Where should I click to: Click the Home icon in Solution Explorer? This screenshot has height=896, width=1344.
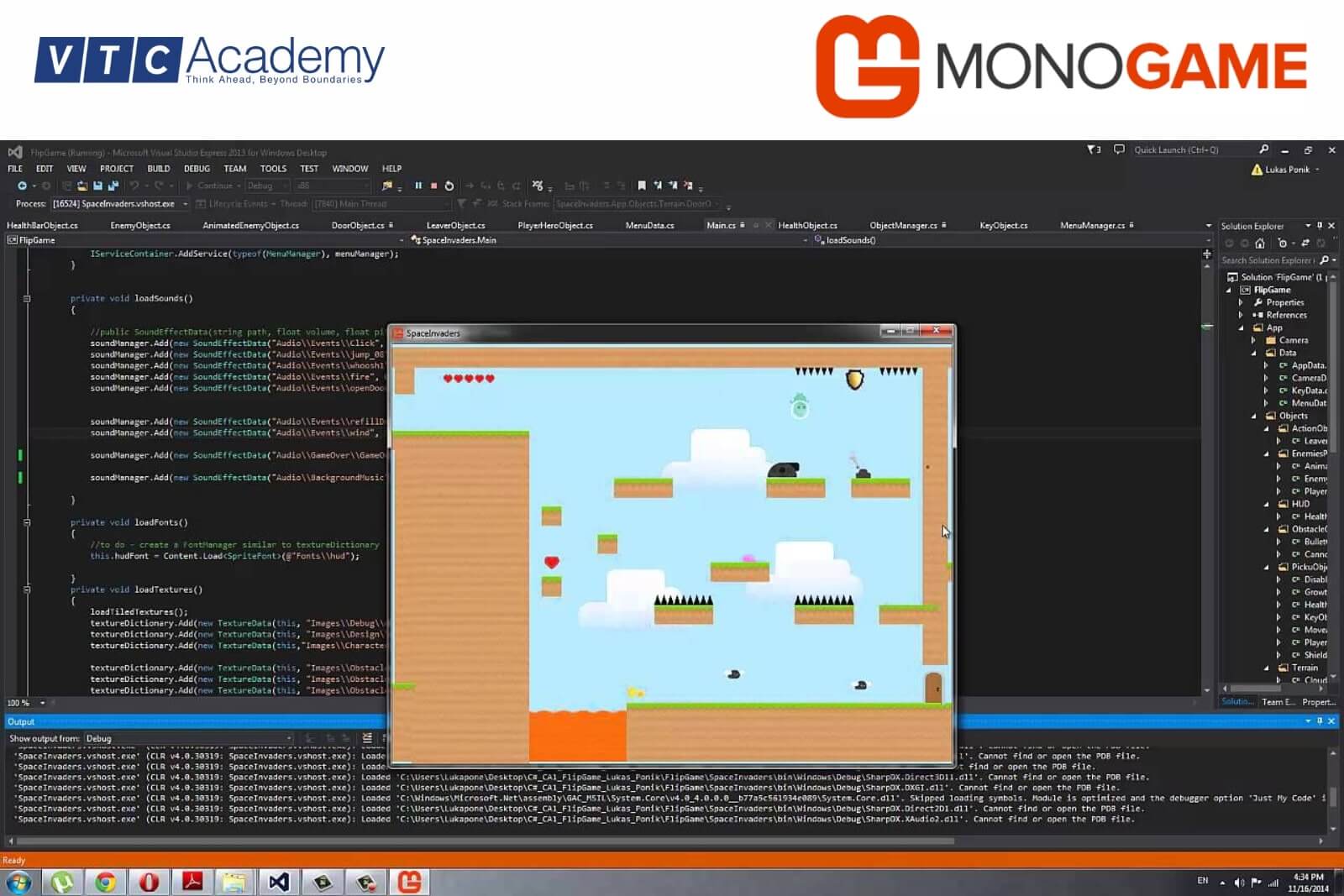point(1260,244)
